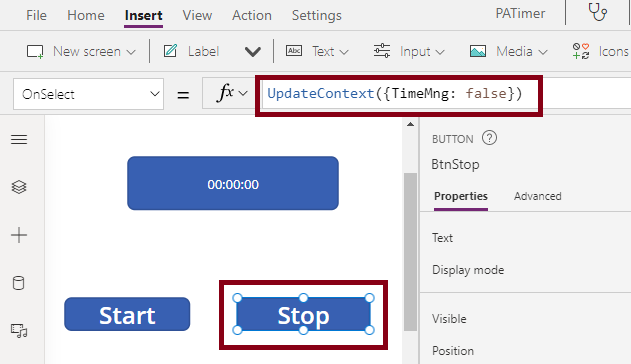Viewport: 631px width, 364px height.
Task: Open the View menu
Action: point(197,15)
